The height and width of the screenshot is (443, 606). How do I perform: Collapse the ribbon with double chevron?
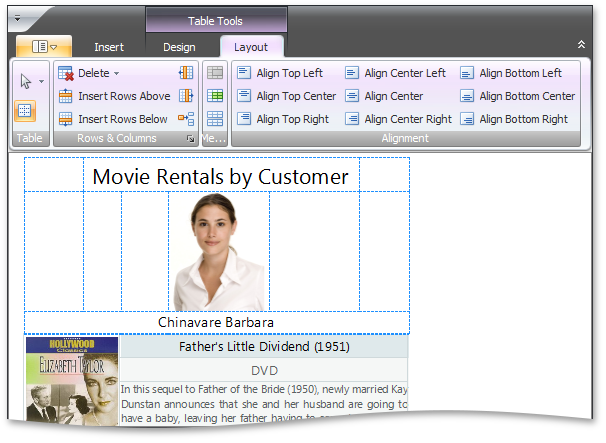(582, 44)
